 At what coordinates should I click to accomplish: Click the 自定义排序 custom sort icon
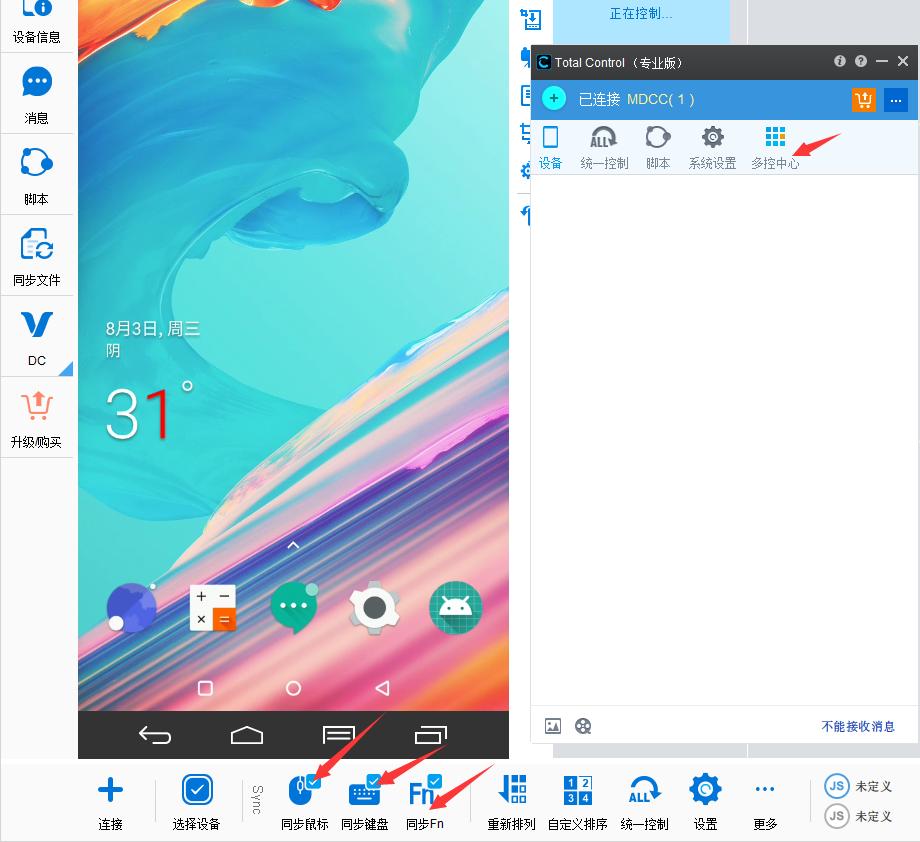coord(577,801)
